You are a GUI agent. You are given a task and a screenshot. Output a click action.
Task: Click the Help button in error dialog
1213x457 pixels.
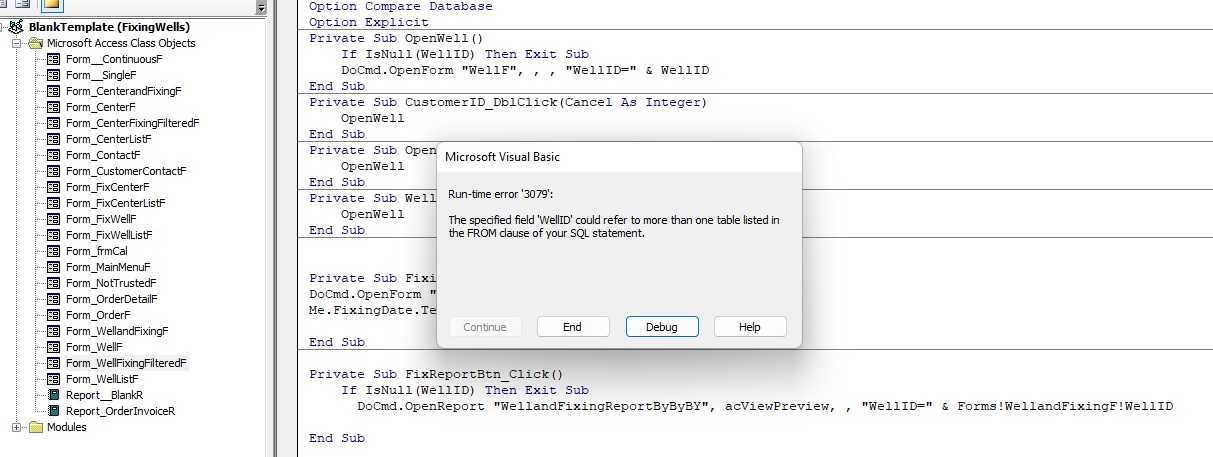click(749, 327)
